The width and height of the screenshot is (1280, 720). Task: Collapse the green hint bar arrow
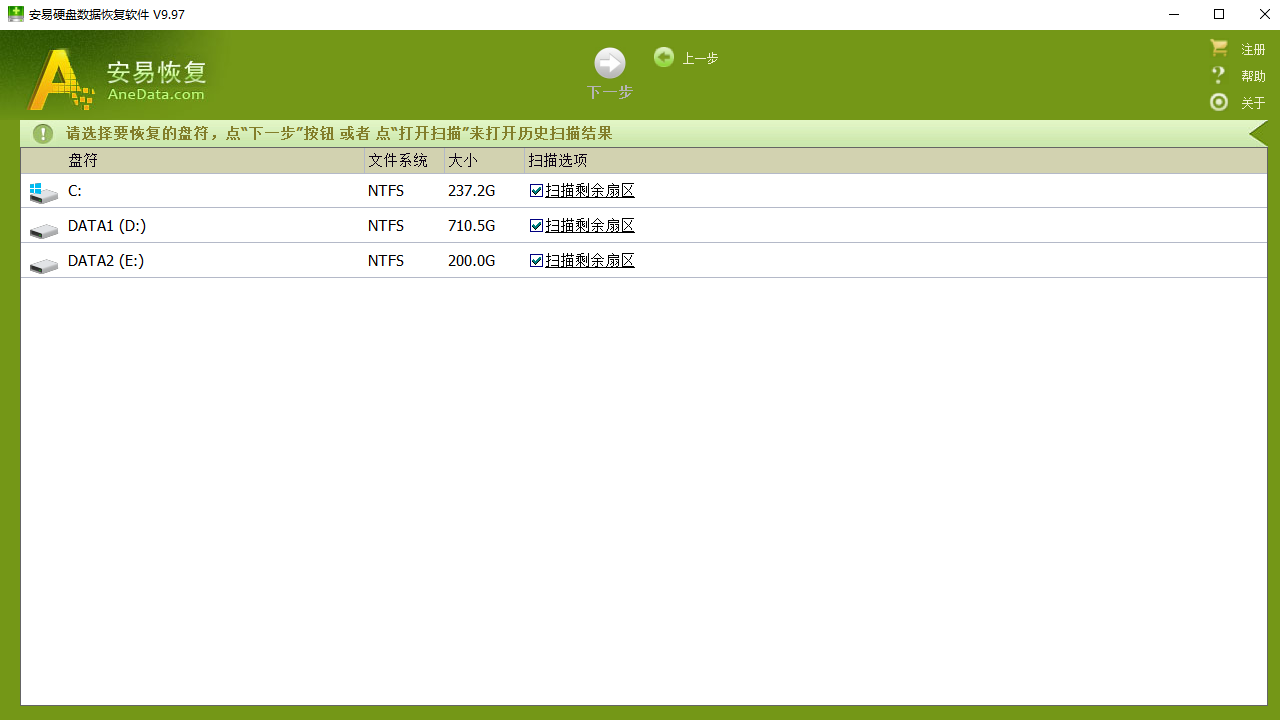[x=1258, y=133]
